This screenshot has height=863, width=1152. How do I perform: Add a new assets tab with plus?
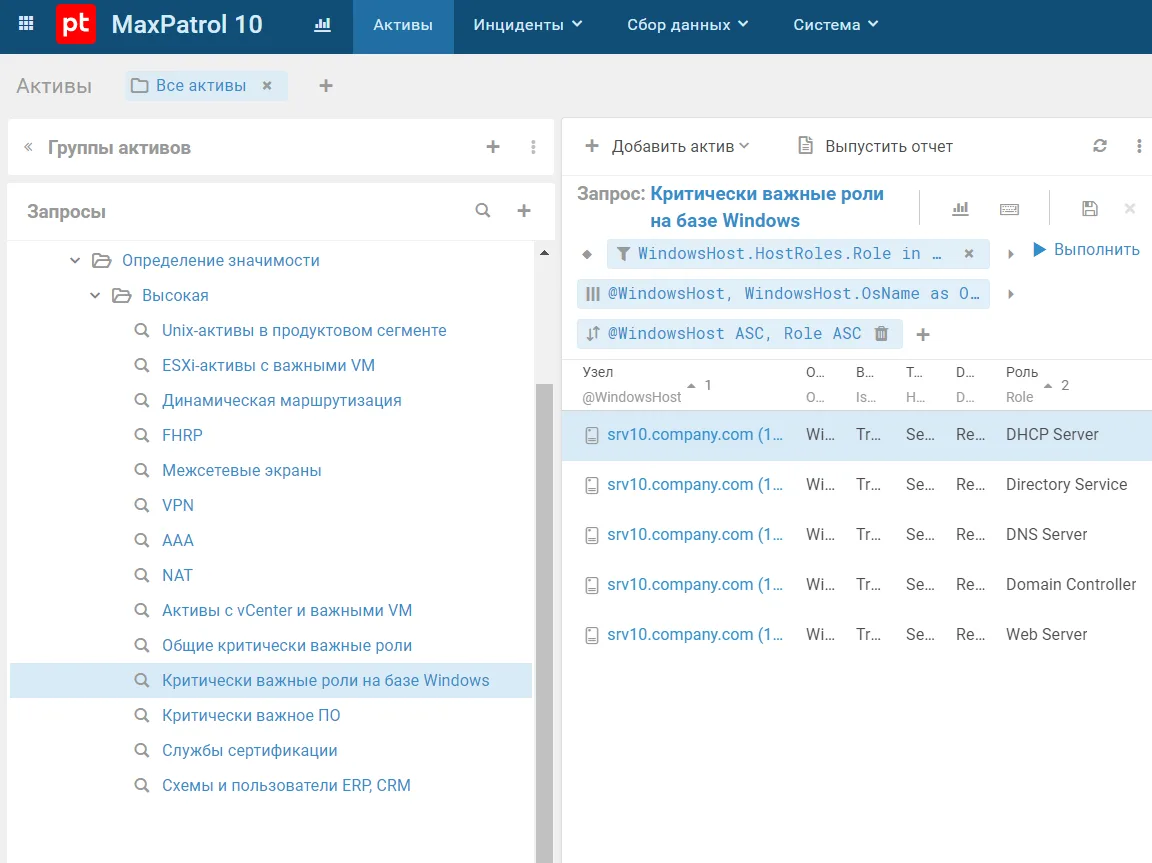pyautogui.click(x=326, y=86)
